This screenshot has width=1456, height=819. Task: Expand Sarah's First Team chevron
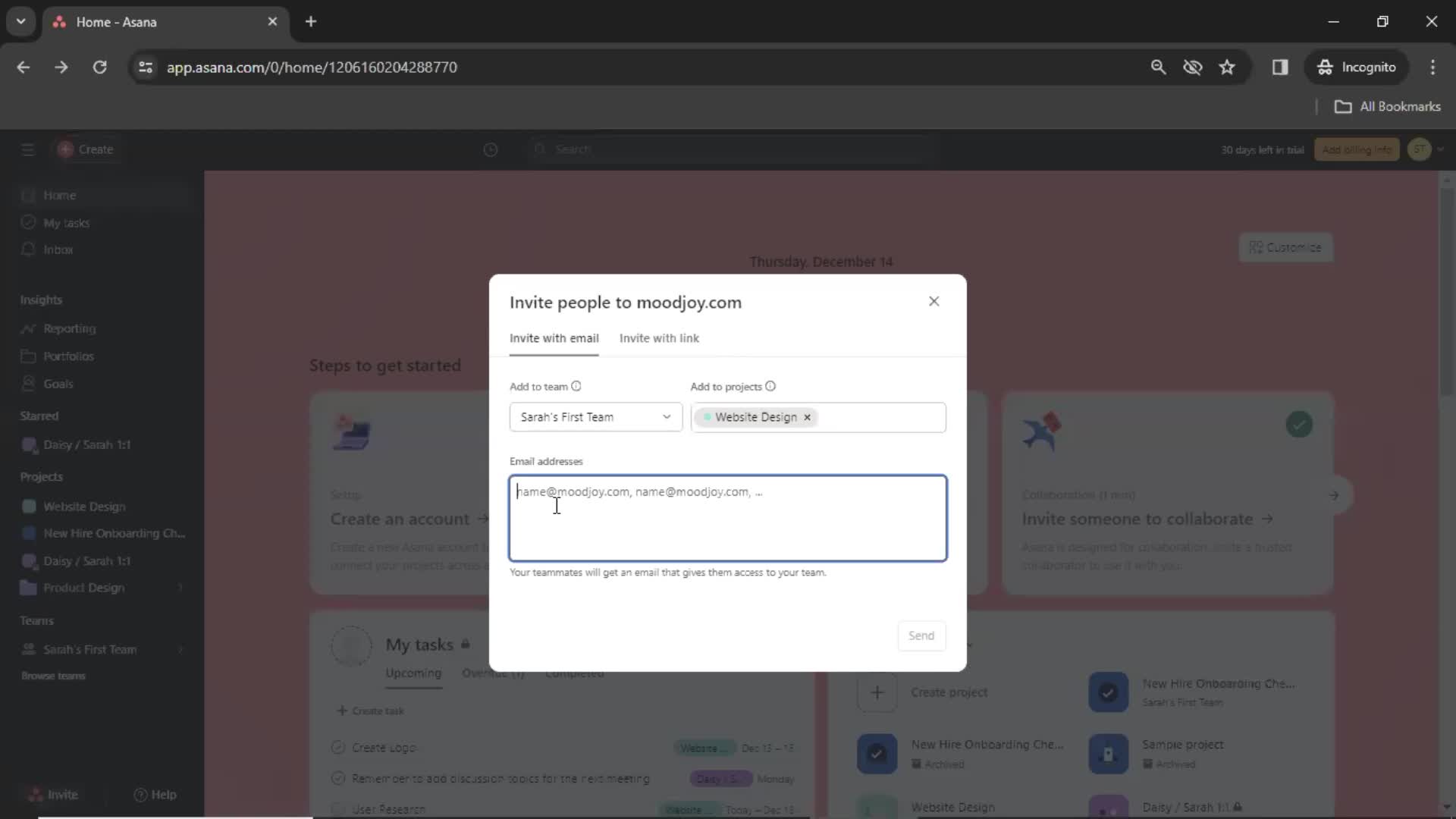click(180, 649)
